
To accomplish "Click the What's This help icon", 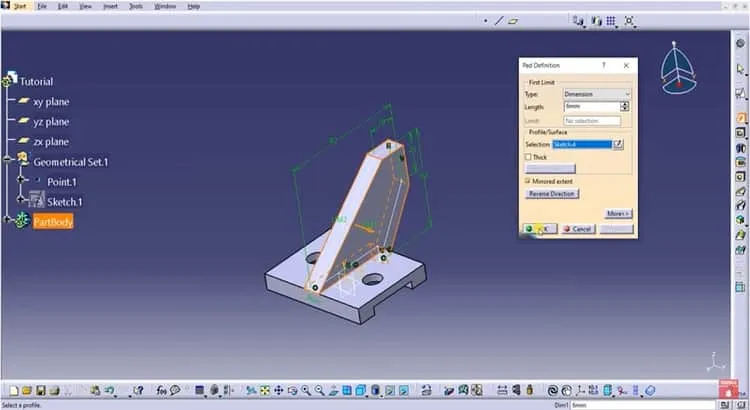I will [138, 391].
